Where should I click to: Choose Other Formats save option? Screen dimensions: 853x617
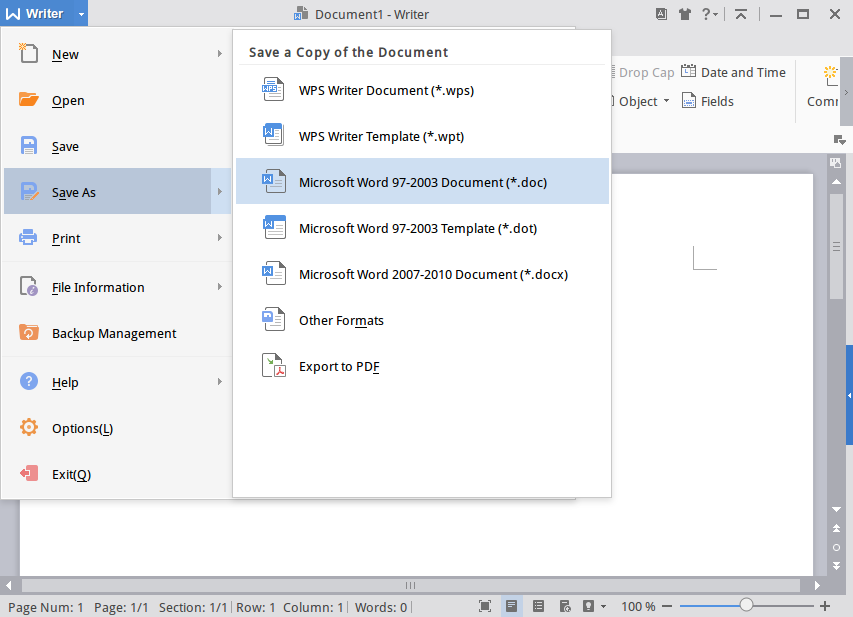pos(422,319)
